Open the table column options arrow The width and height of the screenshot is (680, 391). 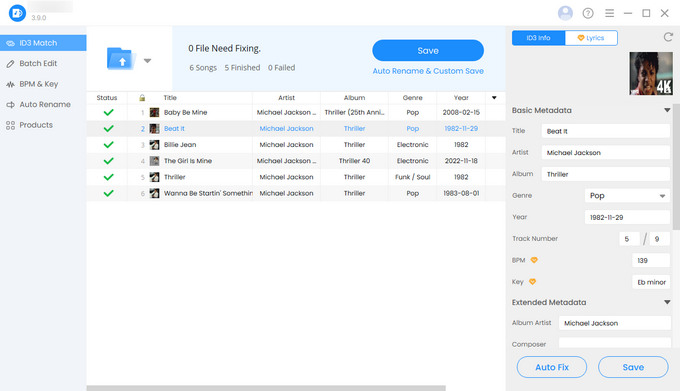click(494, 98)
